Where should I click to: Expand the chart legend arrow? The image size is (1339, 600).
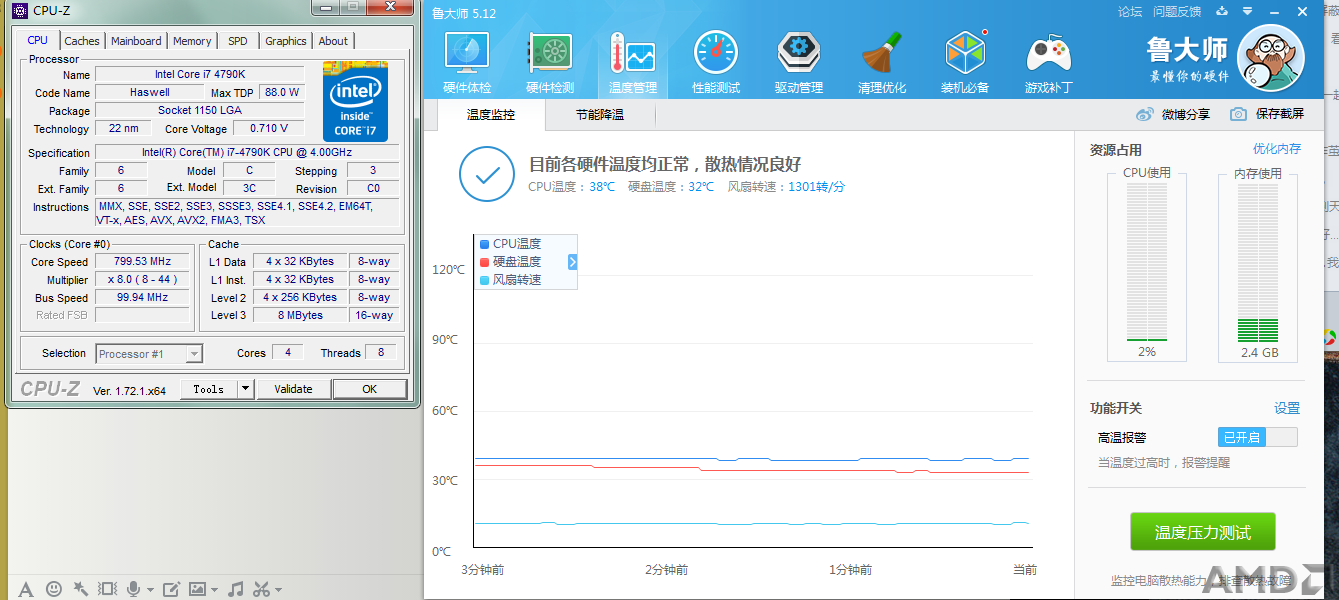[573, 262]
